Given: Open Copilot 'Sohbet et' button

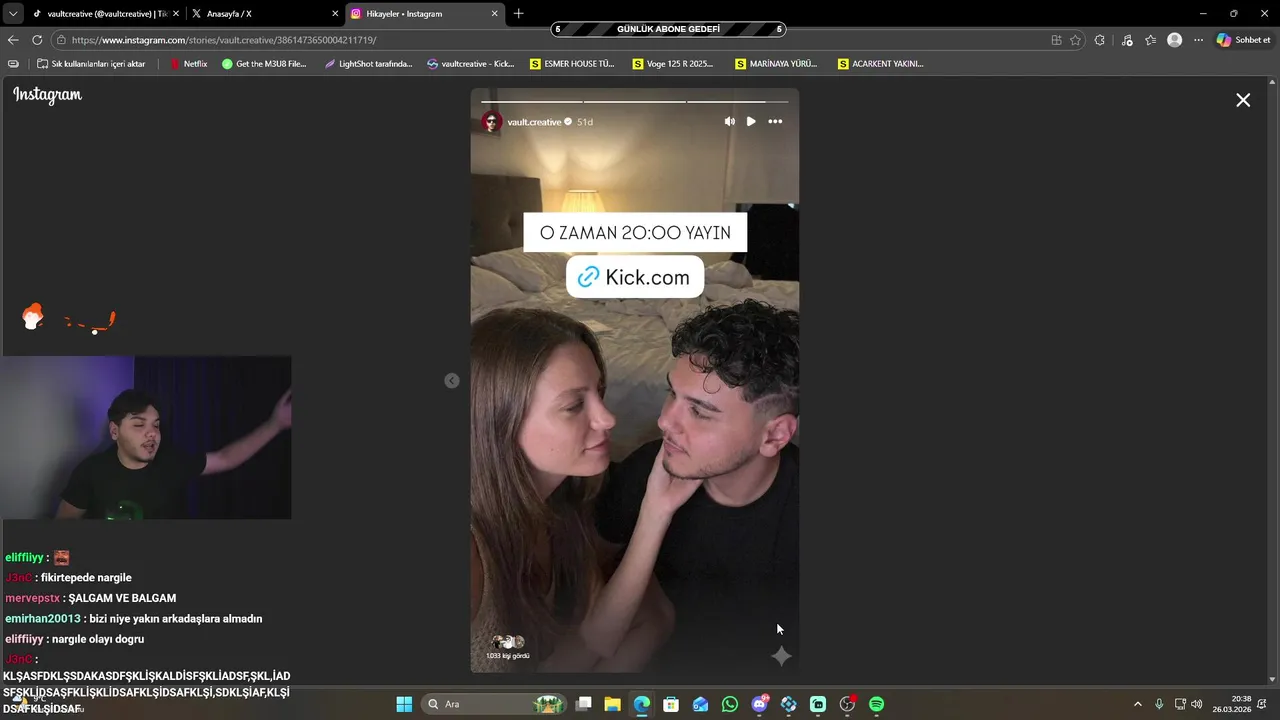Looking at the screenshot, I should click(1243, 40).
